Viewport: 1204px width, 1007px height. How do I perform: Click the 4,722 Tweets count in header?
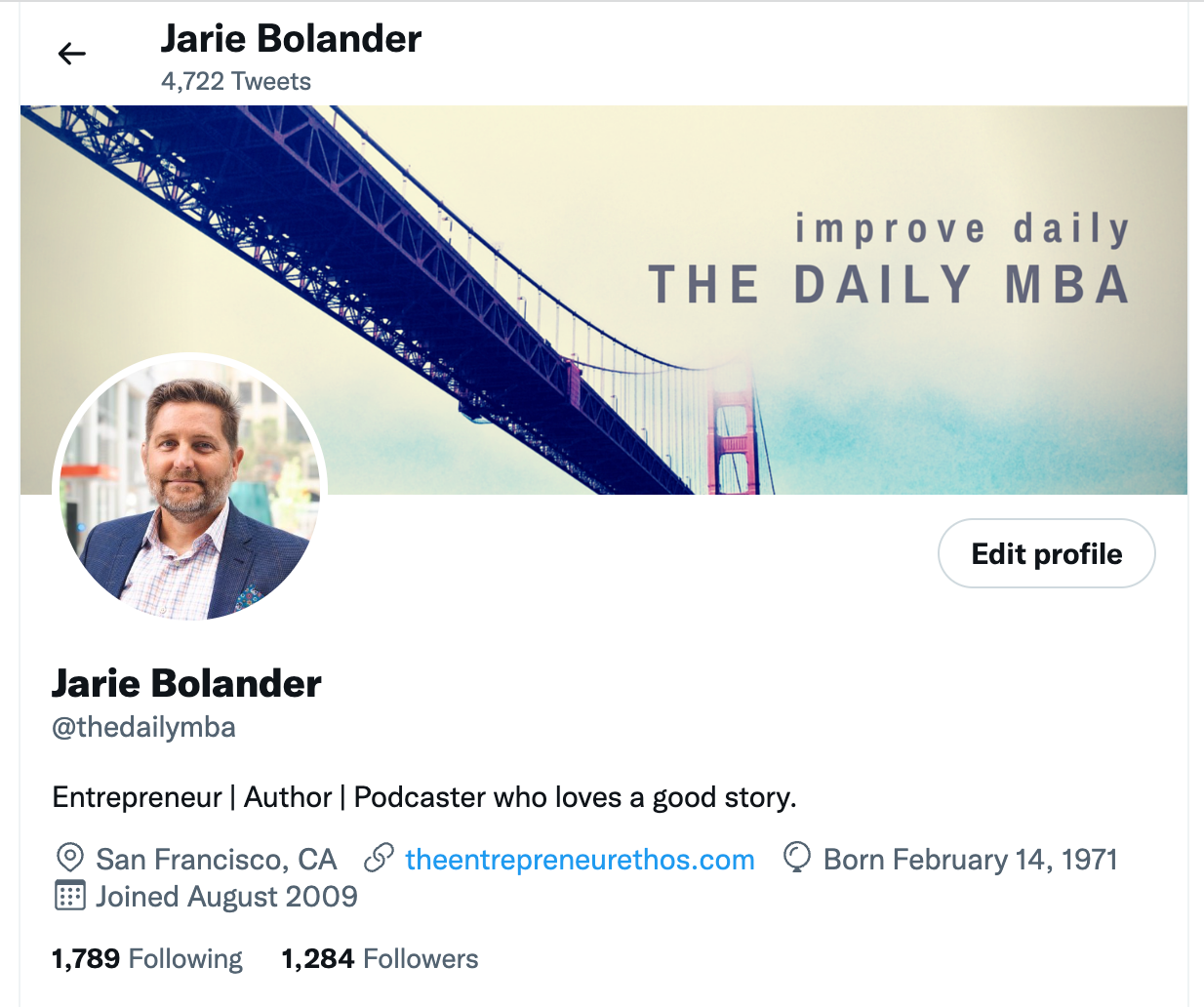pyautogui.click(x=236, y=82)
